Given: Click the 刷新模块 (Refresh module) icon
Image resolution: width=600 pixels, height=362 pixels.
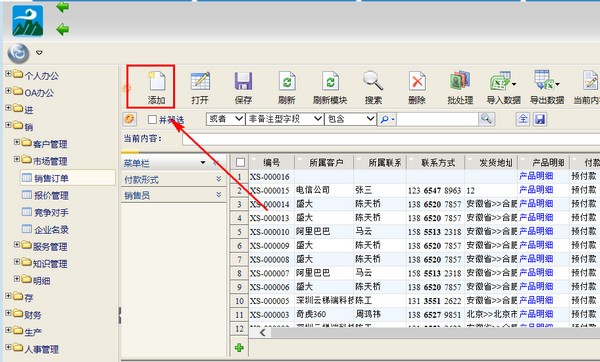Looking at the screenshot, I should [330, 81].
